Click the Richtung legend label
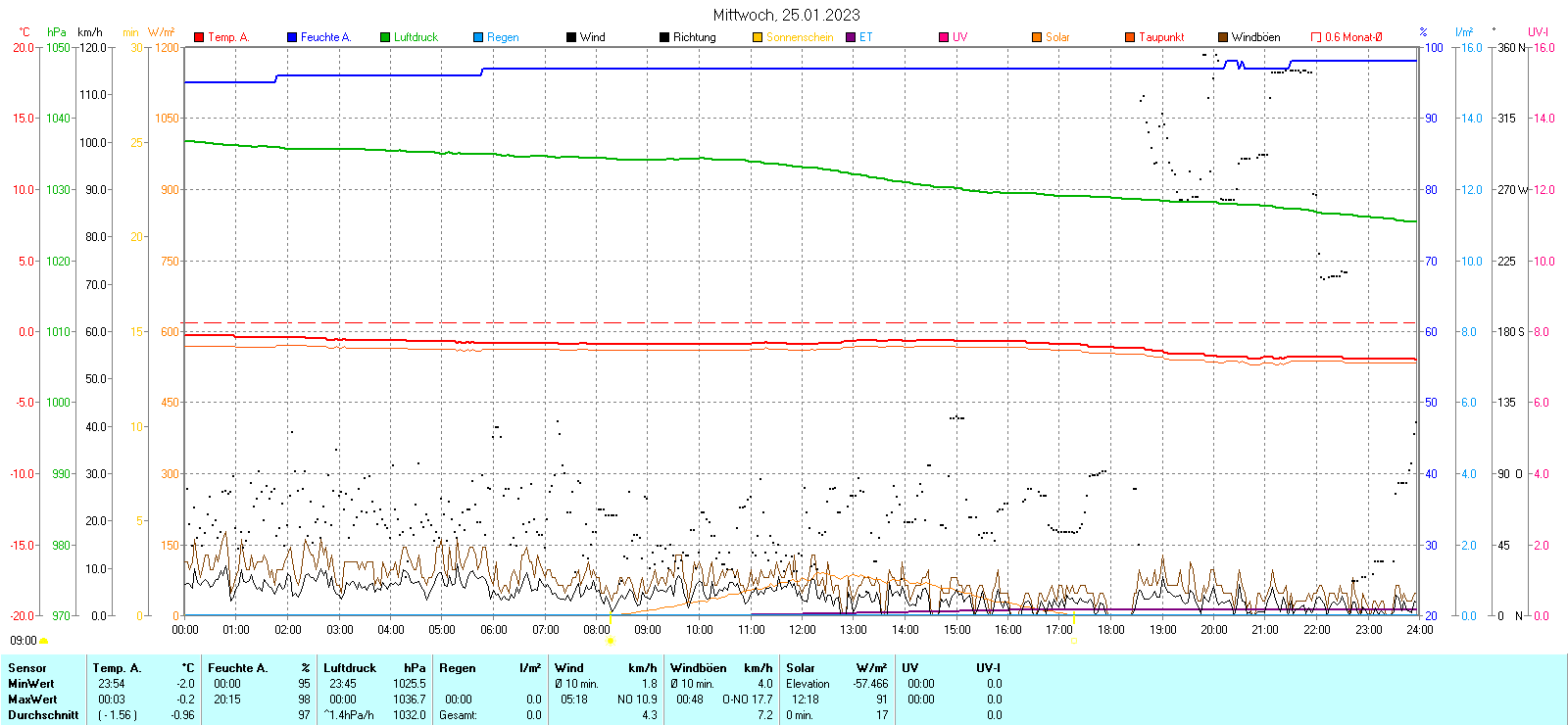This screenshot has width=1568, height=725. pyautogui.click(x=694, y=37)
